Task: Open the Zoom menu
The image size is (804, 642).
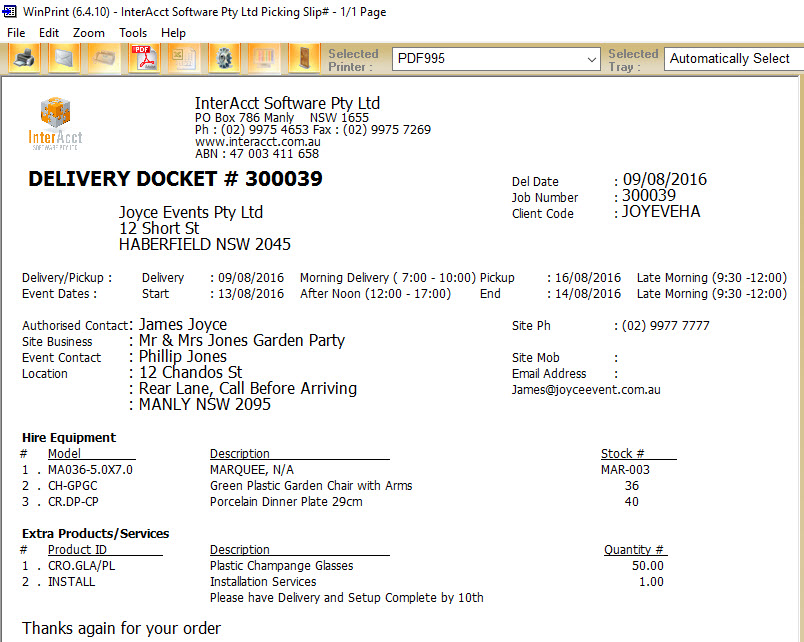Action: pos(89,33)
